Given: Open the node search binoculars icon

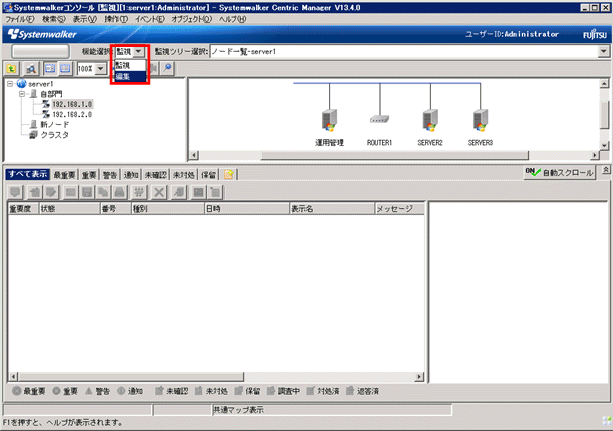Looking at the screenshot, I should click(x=30, y=69).
